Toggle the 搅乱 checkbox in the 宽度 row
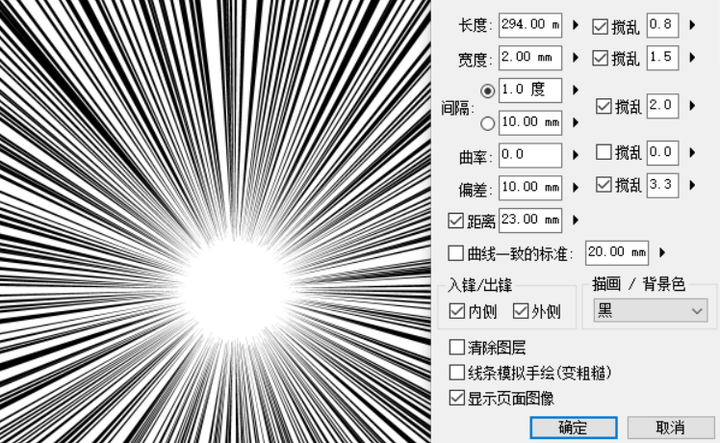Screen dimensions: 720x443 click(x=600, y=58)
